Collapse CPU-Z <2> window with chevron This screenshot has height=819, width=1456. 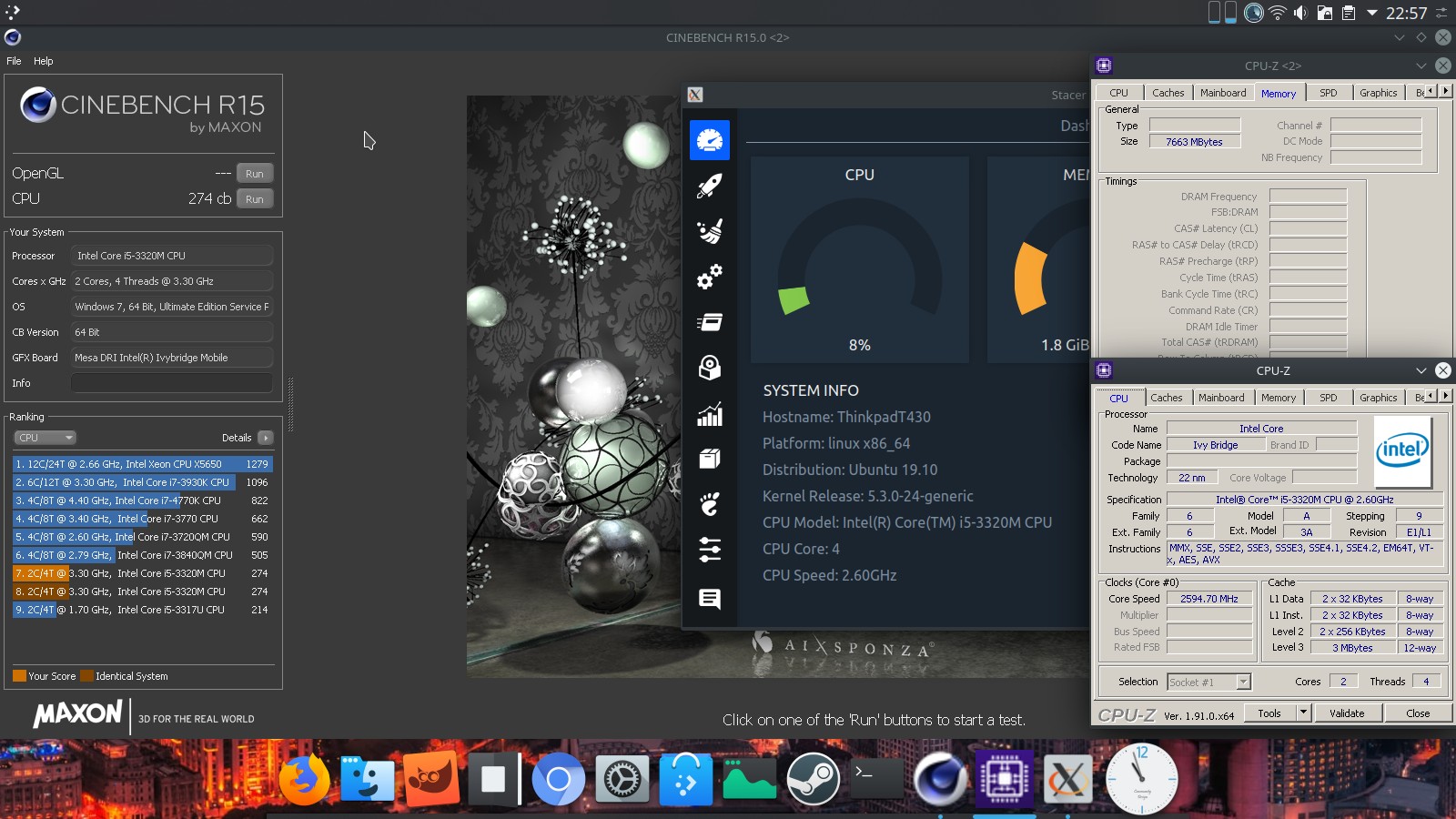(1421, 66)
